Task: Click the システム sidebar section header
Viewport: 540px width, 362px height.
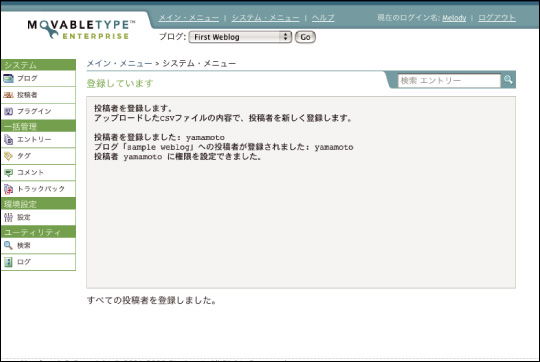Action: click(x=38, y=65)
